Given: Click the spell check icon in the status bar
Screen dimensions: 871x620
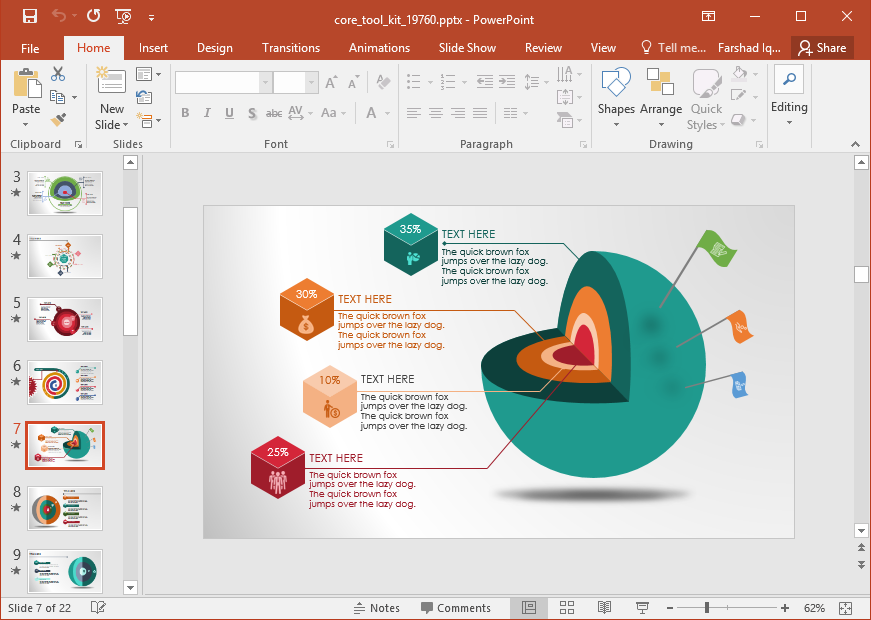Looking at the screenshot, I should coord(98,608).
